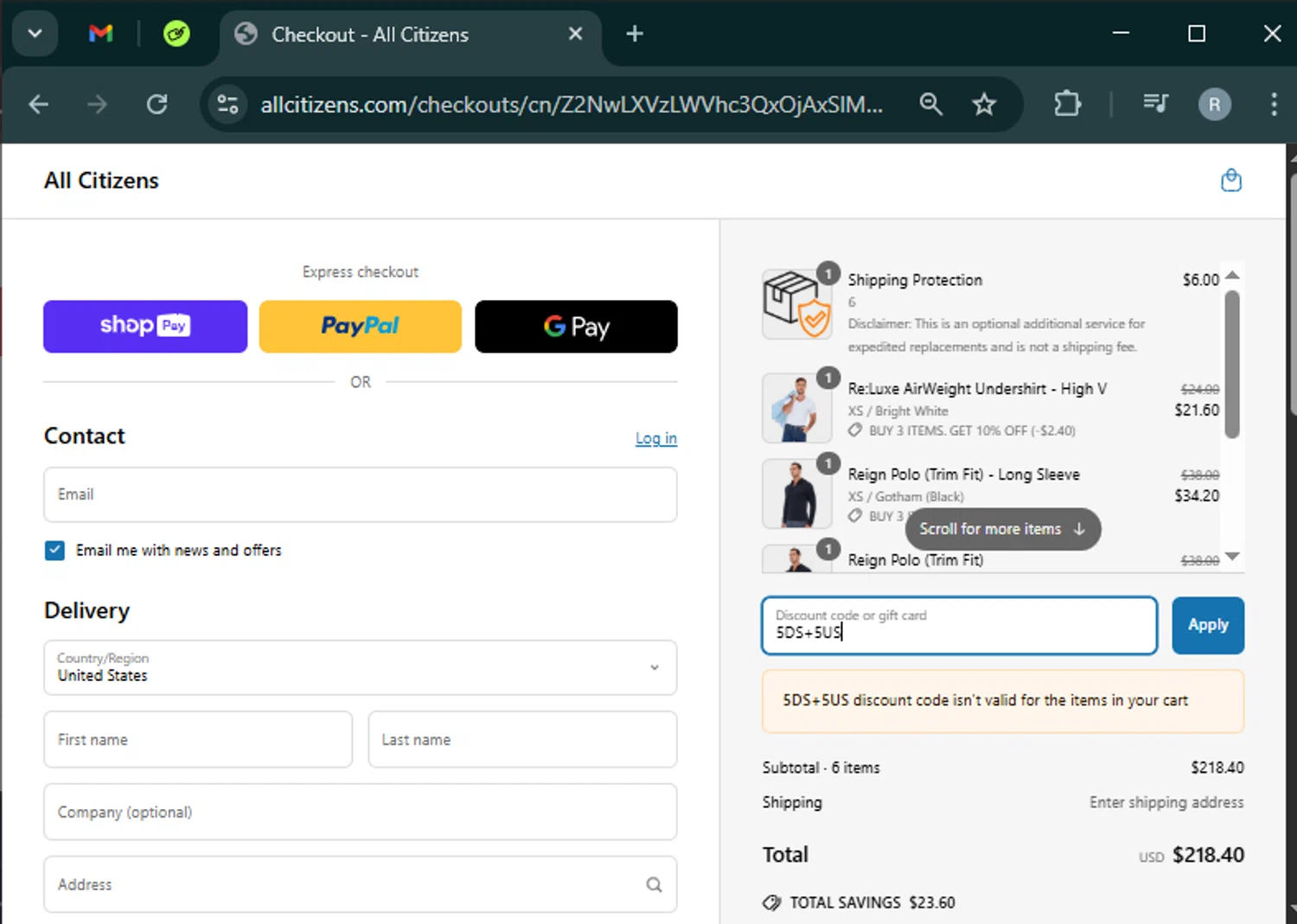Pay with PayPal express checkout
The height and width of the screenshot is (924, 1297).
[x=361, y=327]
